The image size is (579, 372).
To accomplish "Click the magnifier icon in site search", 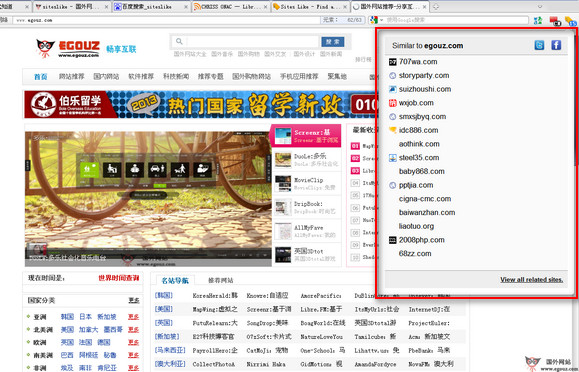I will pyautogui.click(x=179, y=41).
